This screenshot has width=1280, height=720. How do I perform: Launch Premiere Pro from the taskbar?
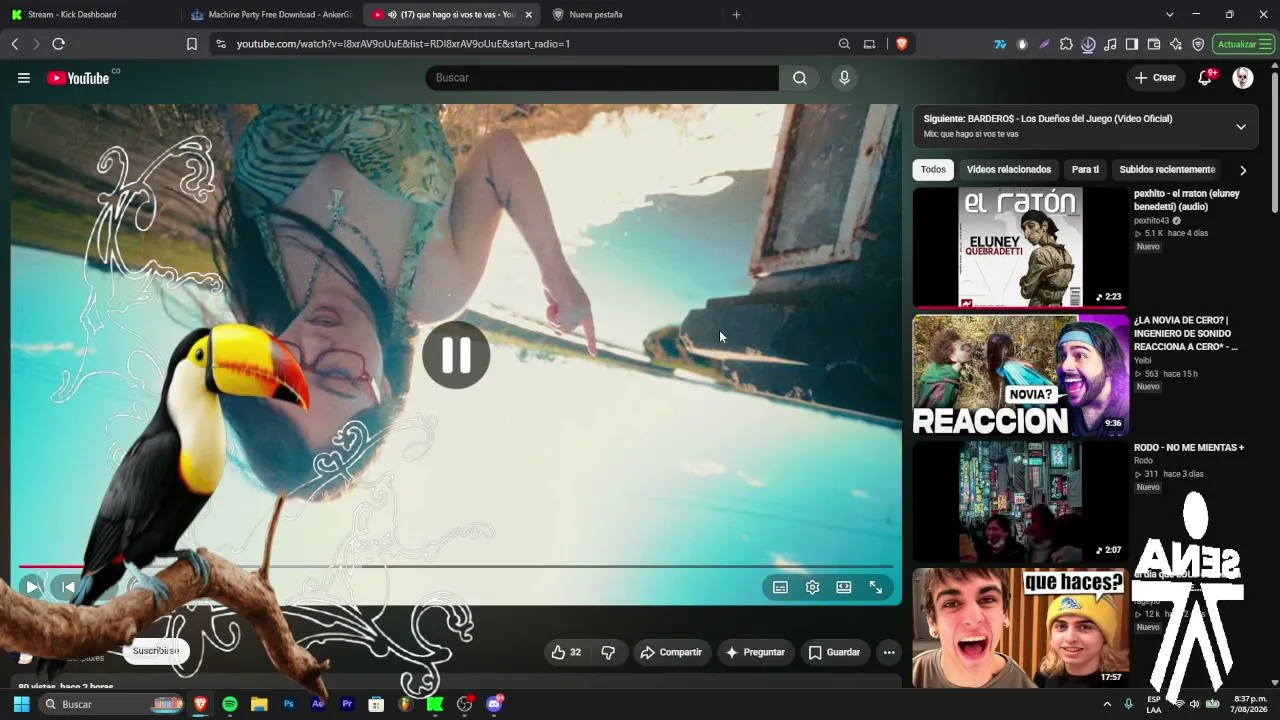tap(347, 704)
